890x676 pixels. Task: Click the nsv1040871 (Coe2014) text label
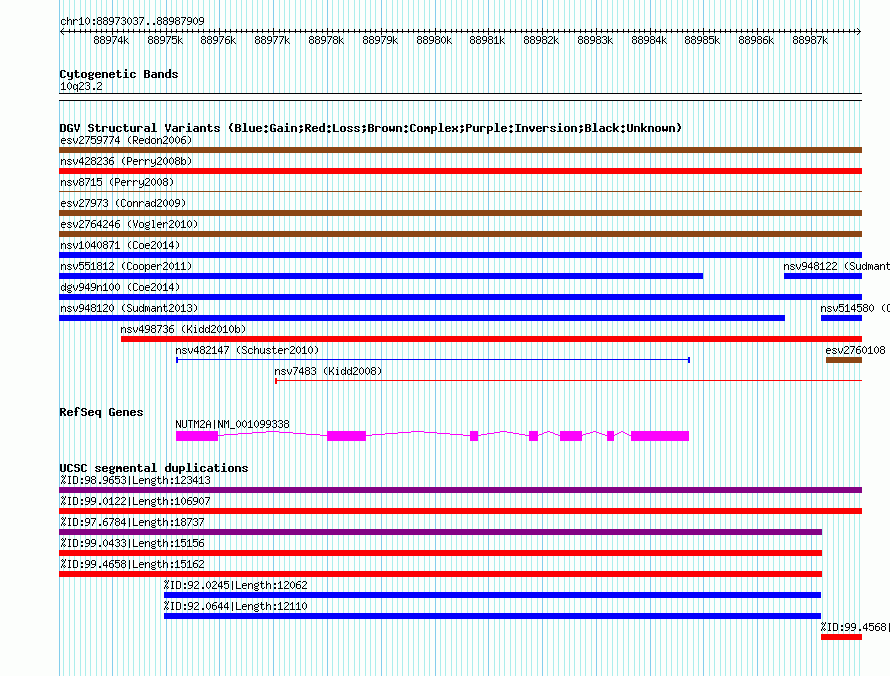120,245
